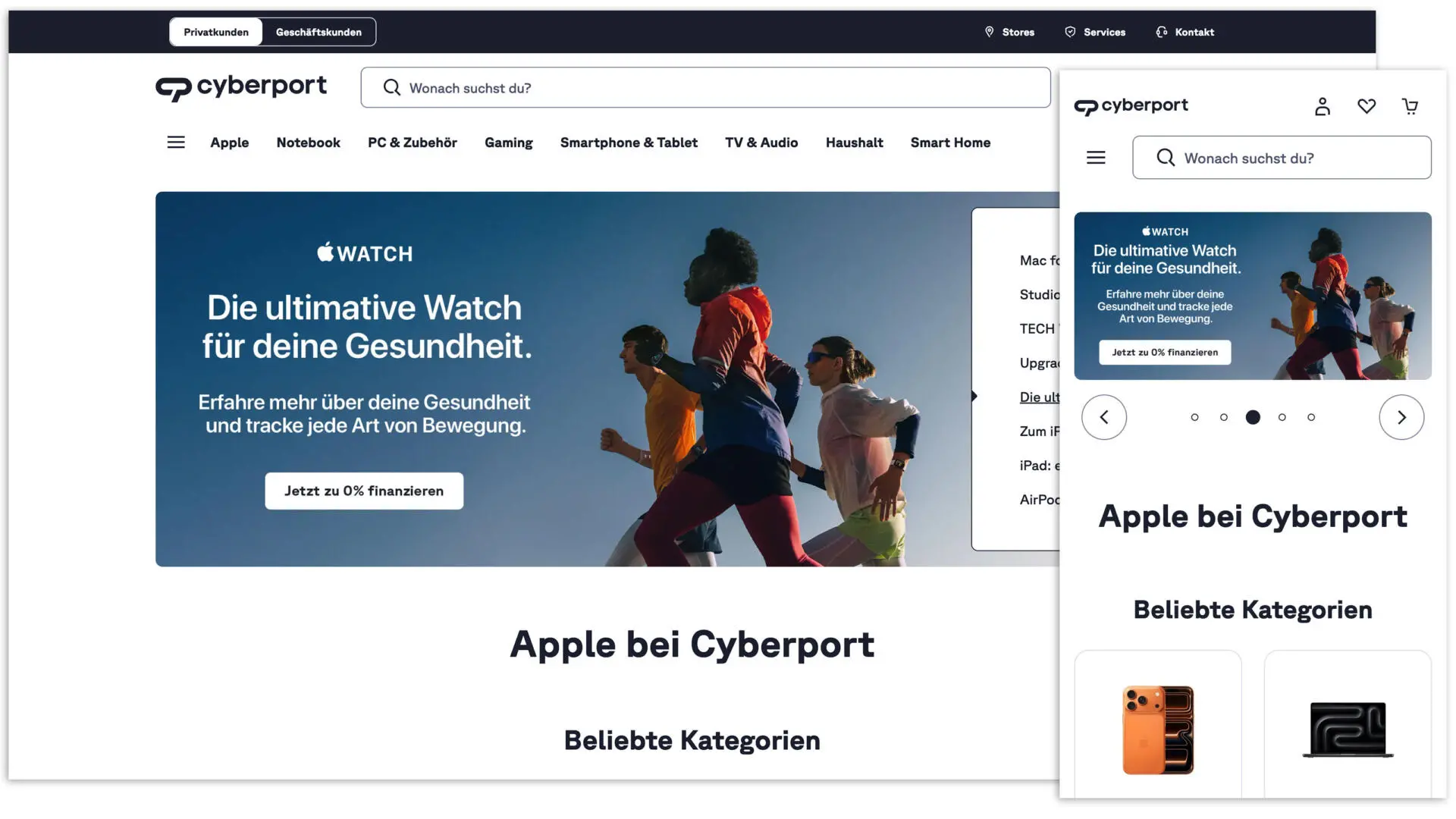Image resolution: width=1456 pixels, height=819 pixels.
Task: Click the mobile search magnifier icon
Action: pos(1166,158)
